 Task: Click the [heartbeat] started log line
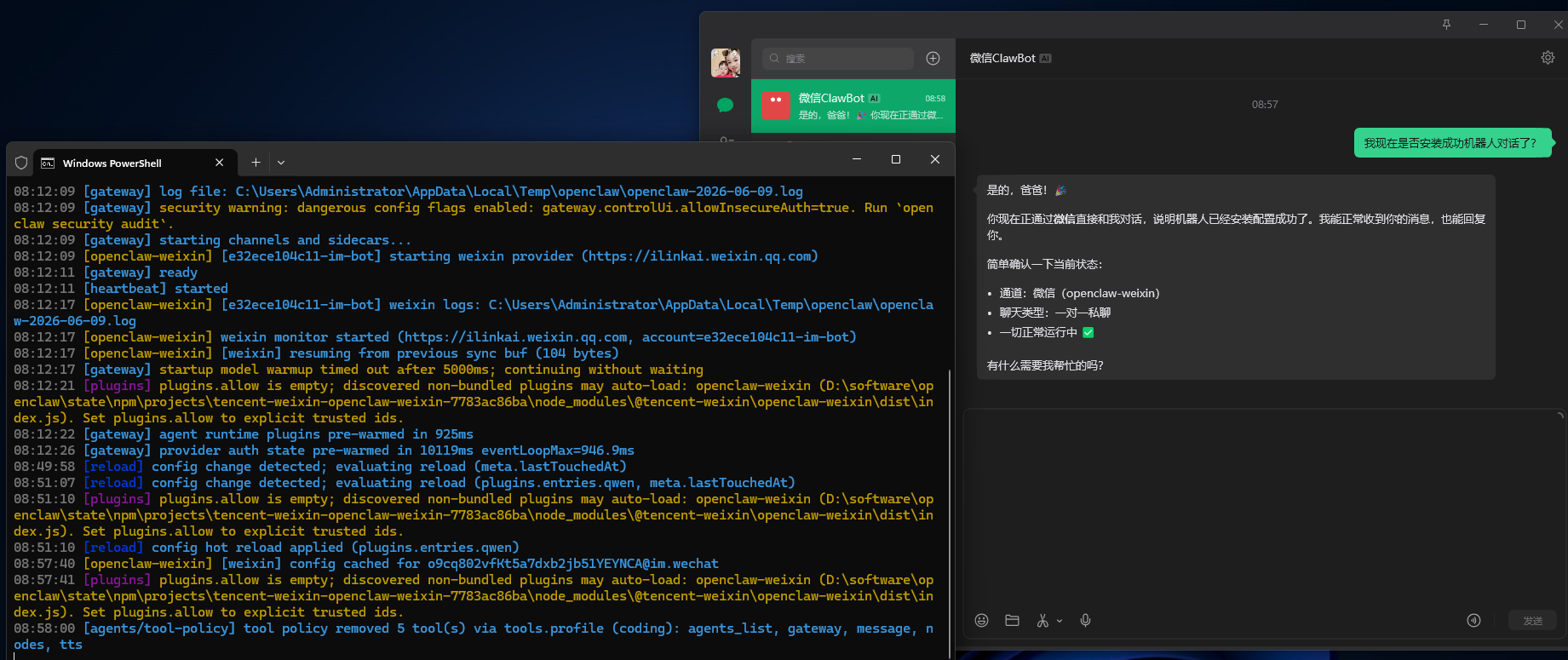pos(121,289)
